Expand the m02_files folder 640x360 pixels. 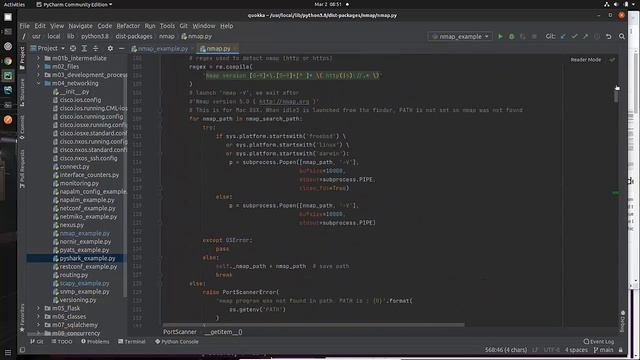coord(39,67)
